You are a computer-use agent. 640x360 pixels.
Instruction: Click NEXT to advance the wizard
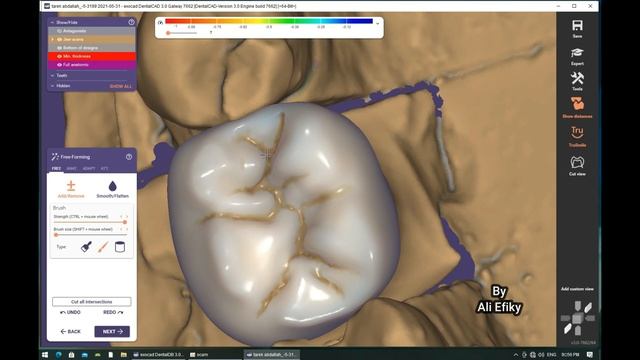(112, 331)
